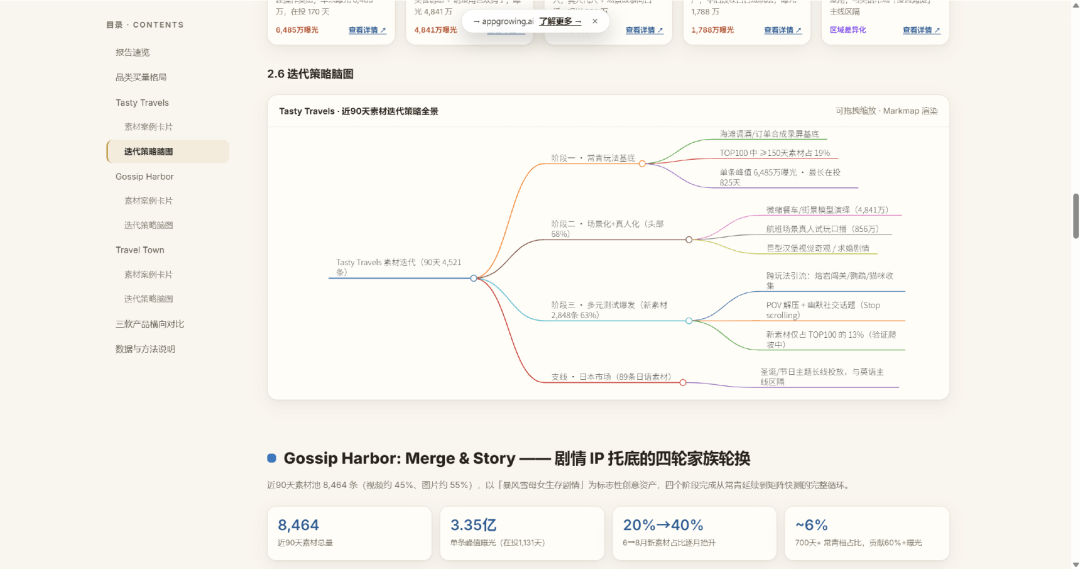This screenshot has width=1080, height=569.
Task: Open 查看详情 beside 6,485万曝光
Action: point(367,30)
